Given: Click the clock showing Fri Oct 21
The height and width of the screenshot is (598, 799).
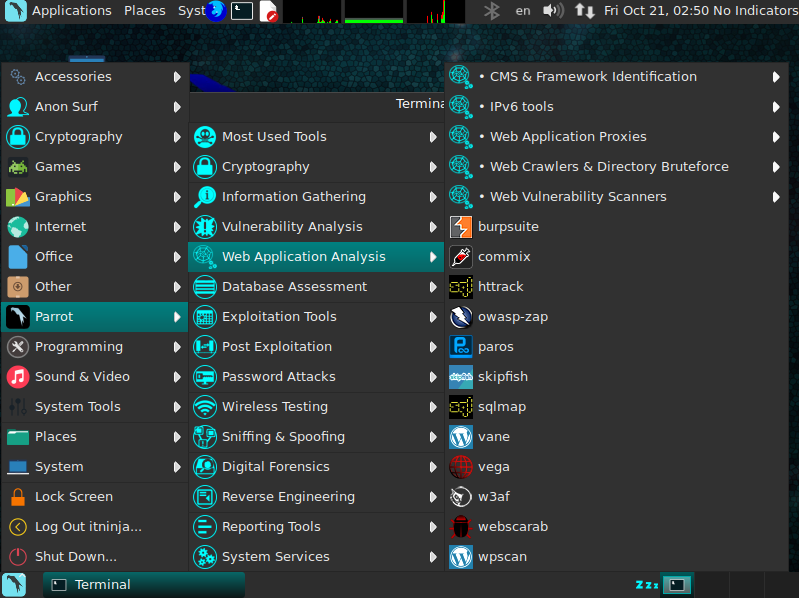Looking at the screenshot, I should click(656, 11).
